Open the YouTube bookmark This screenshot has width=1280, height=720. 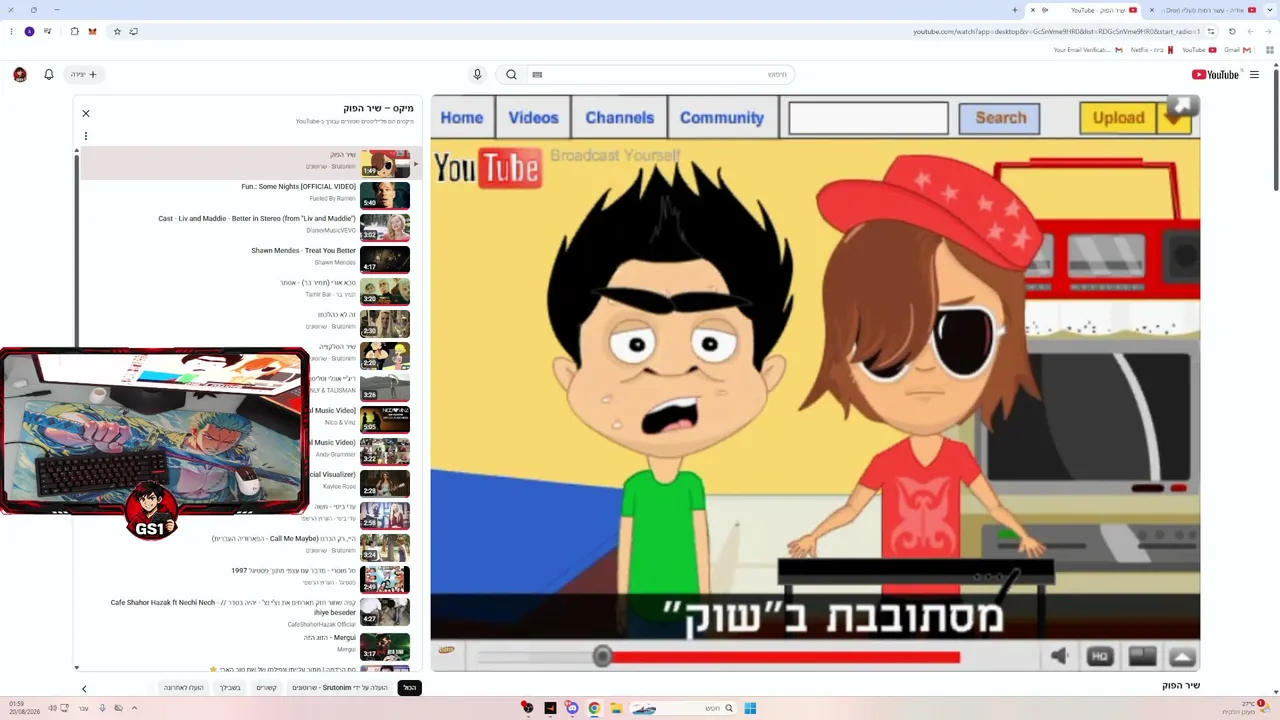tap(1199, 50)
